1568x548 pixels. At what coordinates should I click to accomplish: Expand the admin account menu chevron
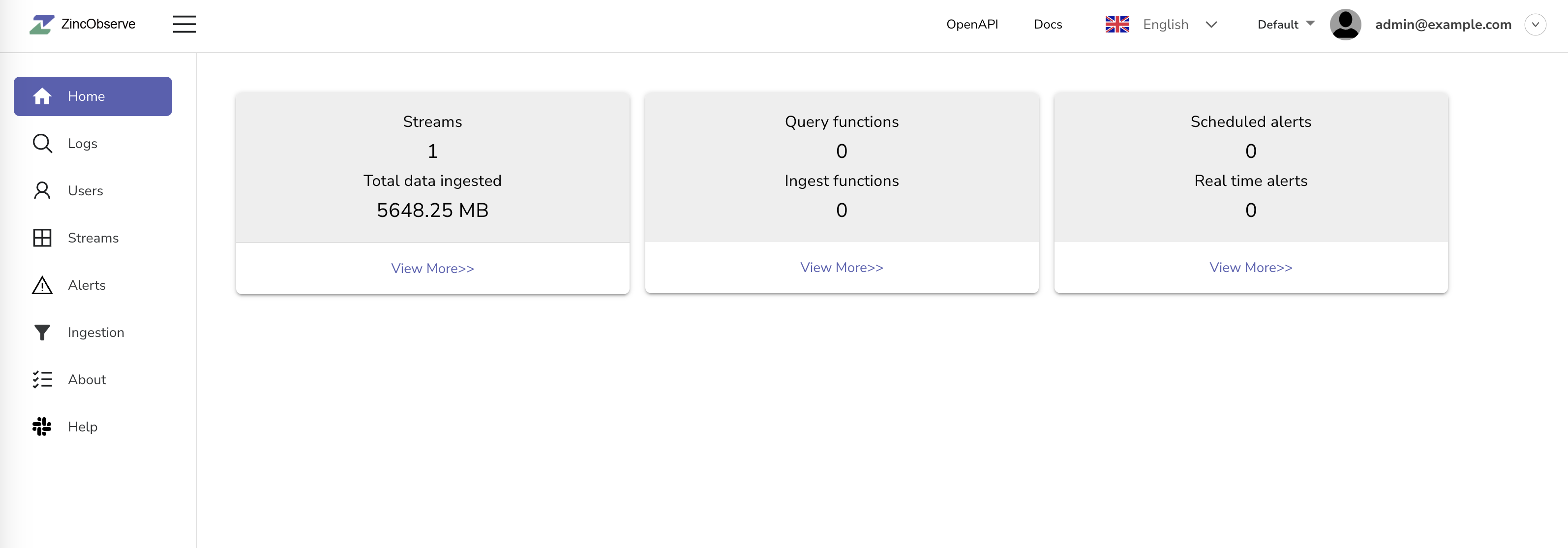[x=1535, y=25]
